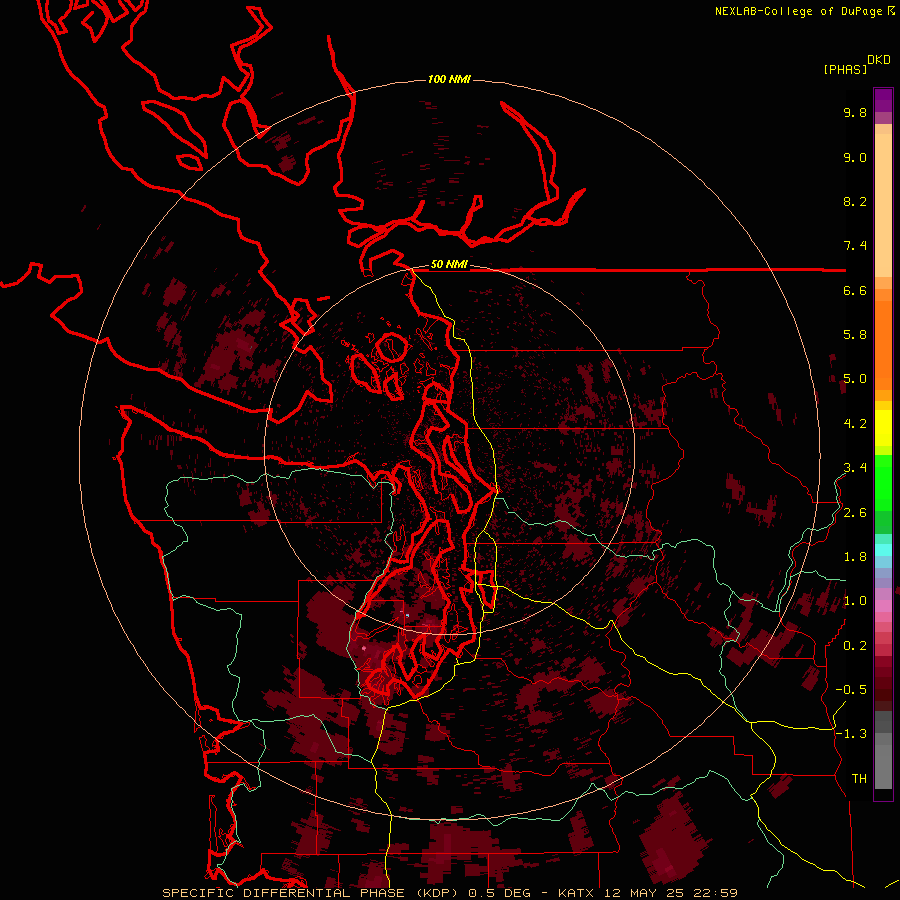
Task: Click the 1.0 scale value
Action: coord(855,601)
